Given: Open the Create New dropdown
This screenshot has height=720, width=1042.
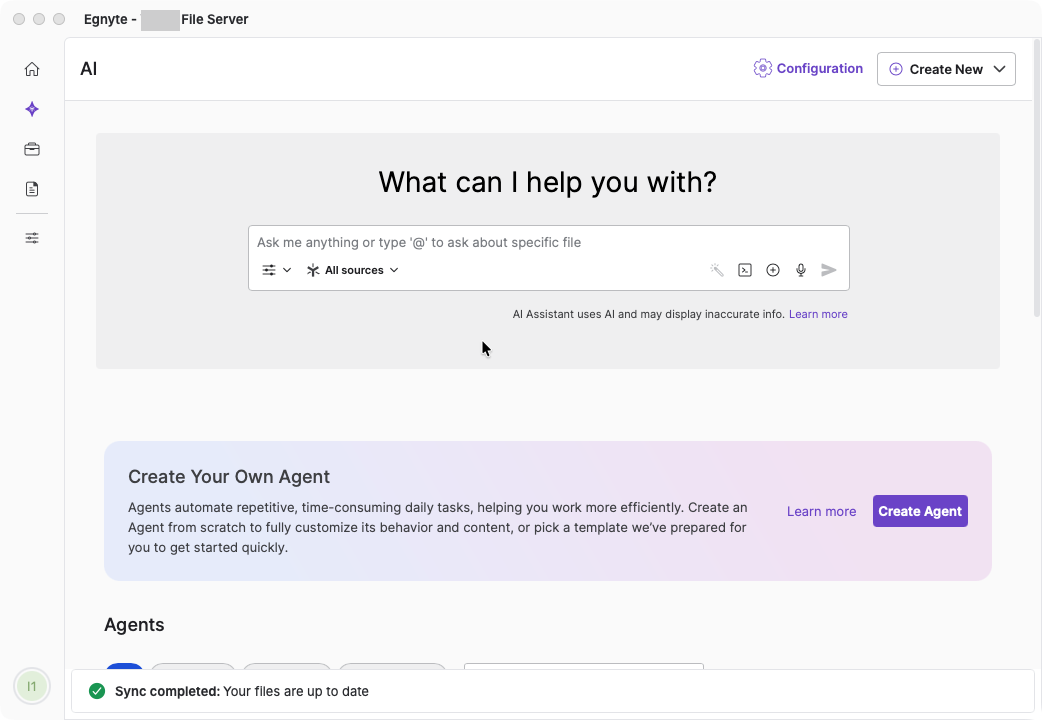Looking at the screenshot, I should [x=946, y=68].
